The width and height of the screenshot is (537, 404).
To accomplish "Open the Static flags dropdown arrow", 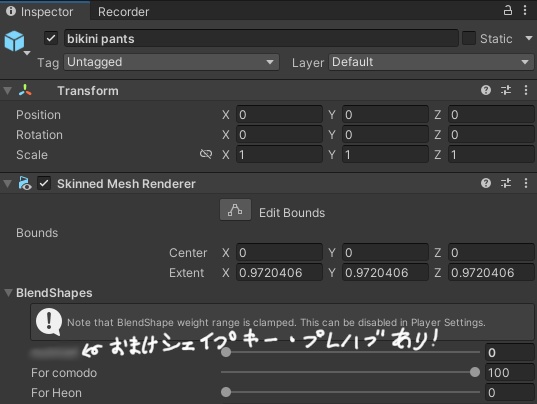I will click(529, 38).
